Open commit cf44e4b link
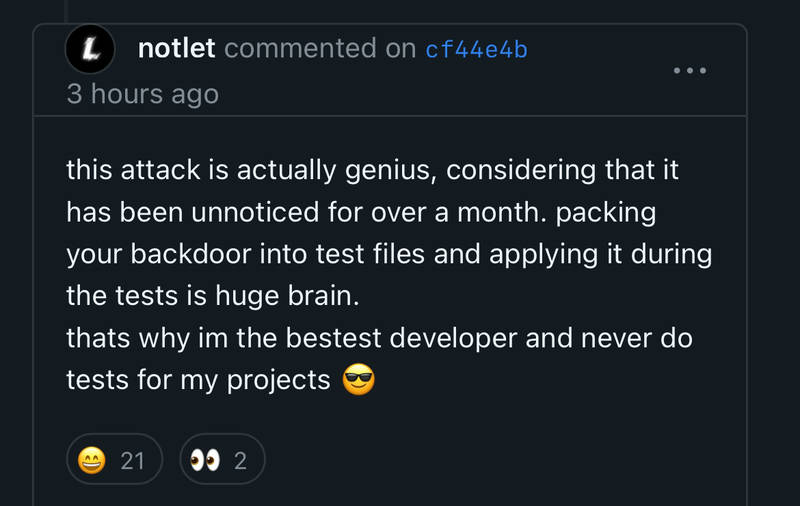The height and width of the screenshot is (506, 800). pyautogui.click(x=477, y=49)
